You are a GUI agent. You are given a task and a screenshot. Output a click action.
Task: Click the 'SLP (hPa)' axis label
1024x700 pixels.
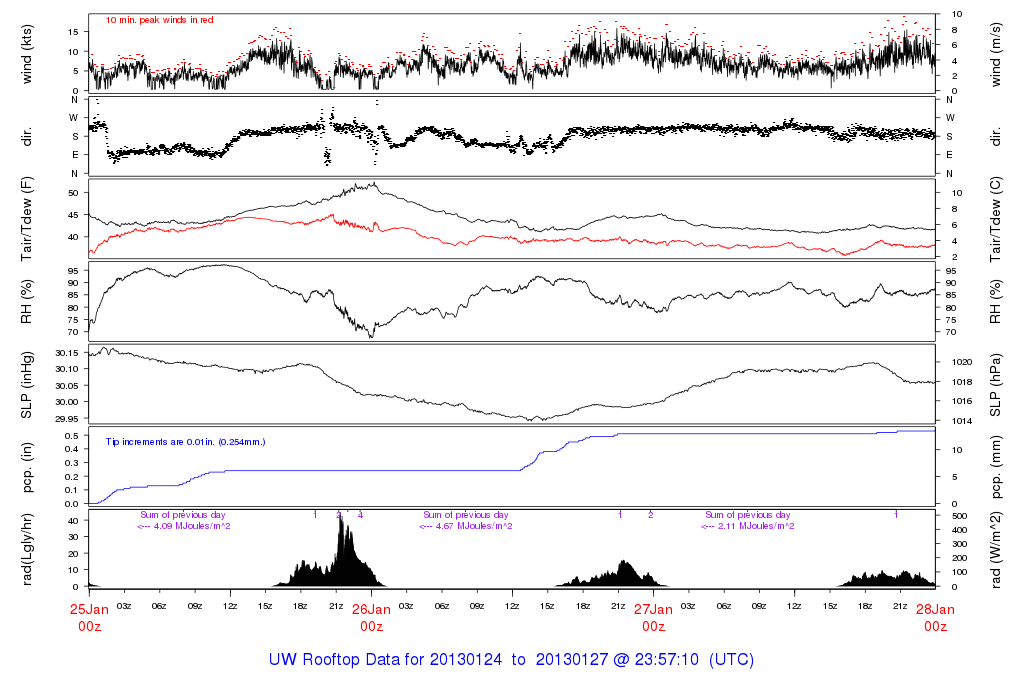click(995, 385)
